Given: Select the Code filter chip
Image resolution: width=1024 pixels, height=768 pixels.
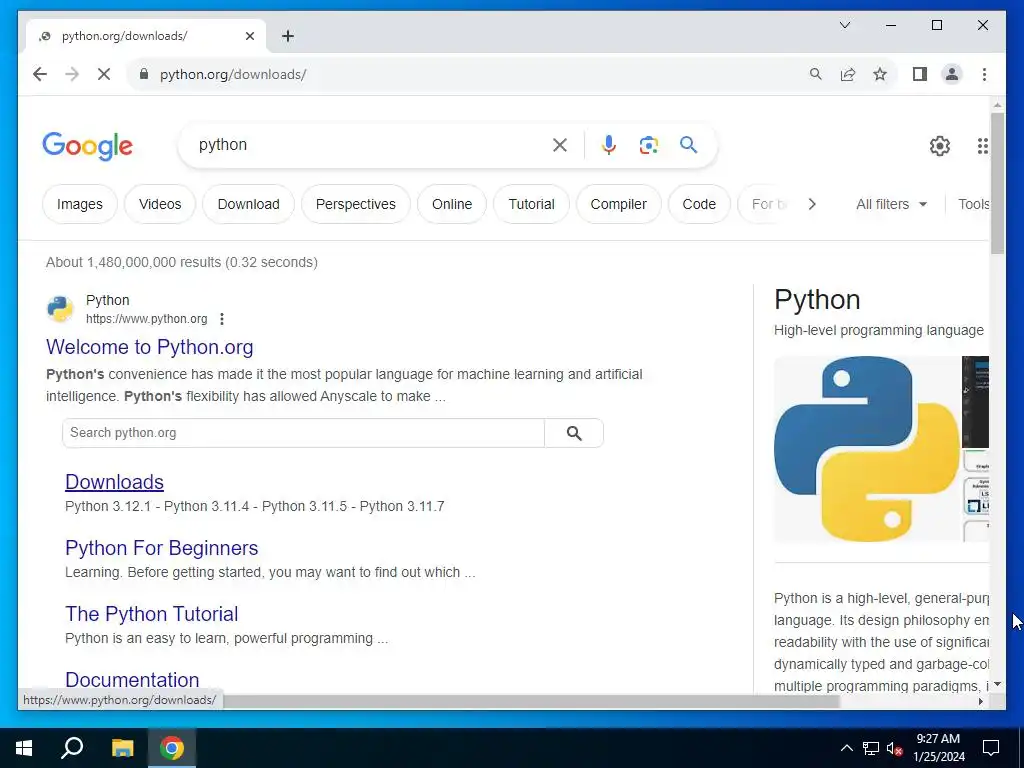Looking at the screenshot, I should [699, 204].
